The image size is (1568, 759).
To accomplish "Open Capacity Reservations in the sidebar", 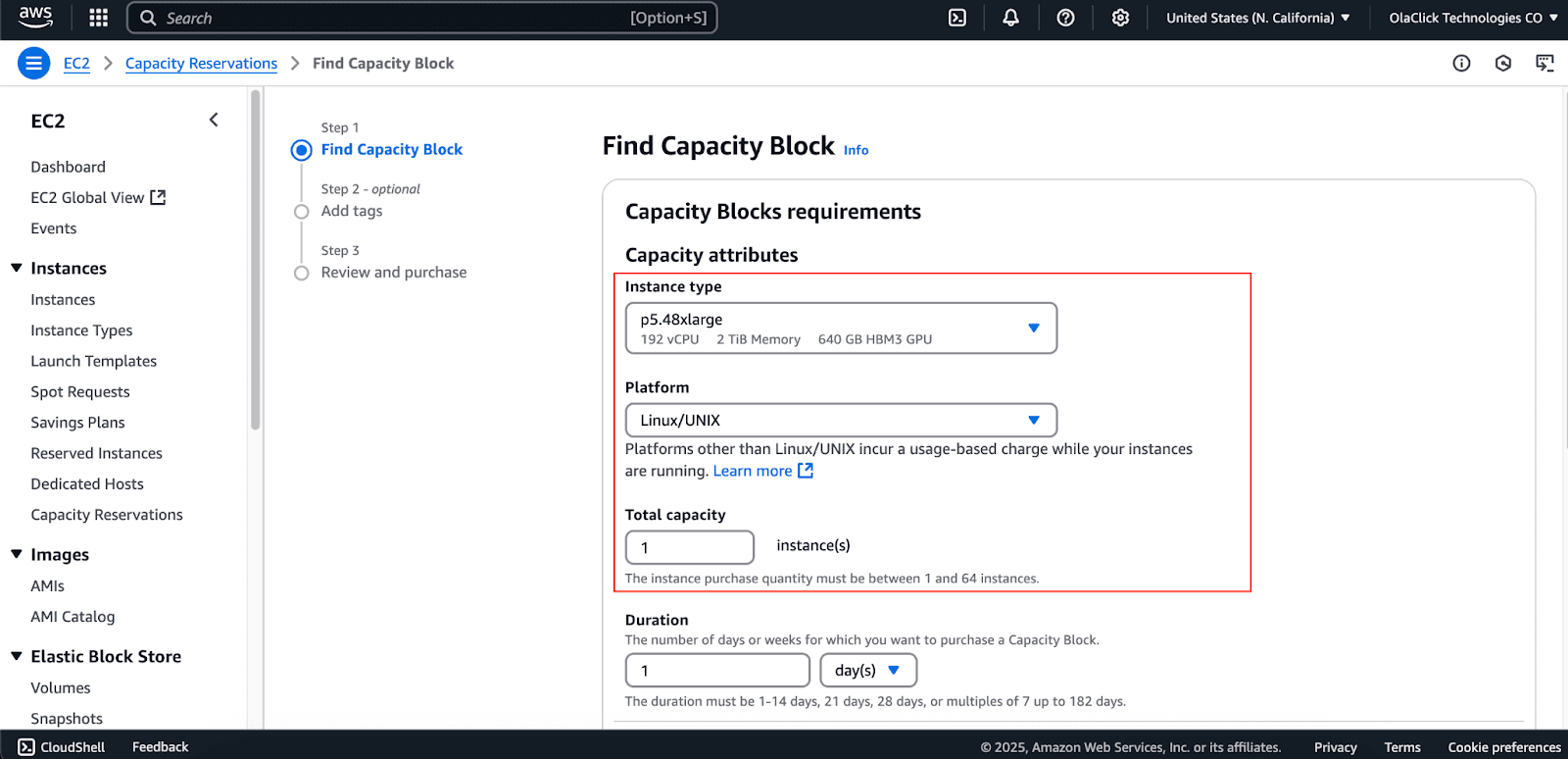I will point(107,515).
